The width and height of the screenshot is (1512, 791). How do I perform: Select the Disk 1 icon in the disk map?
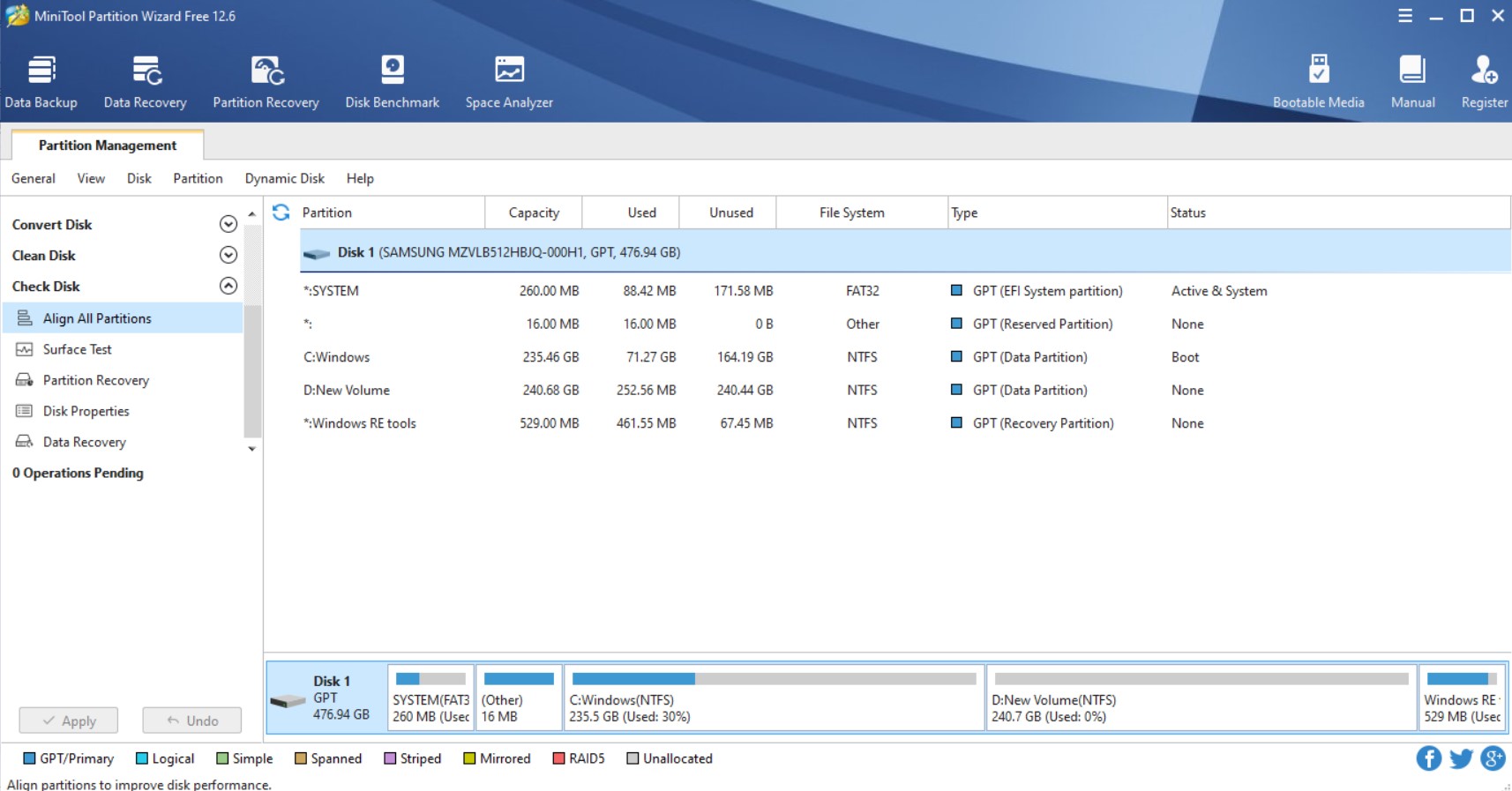click(288, 702)
